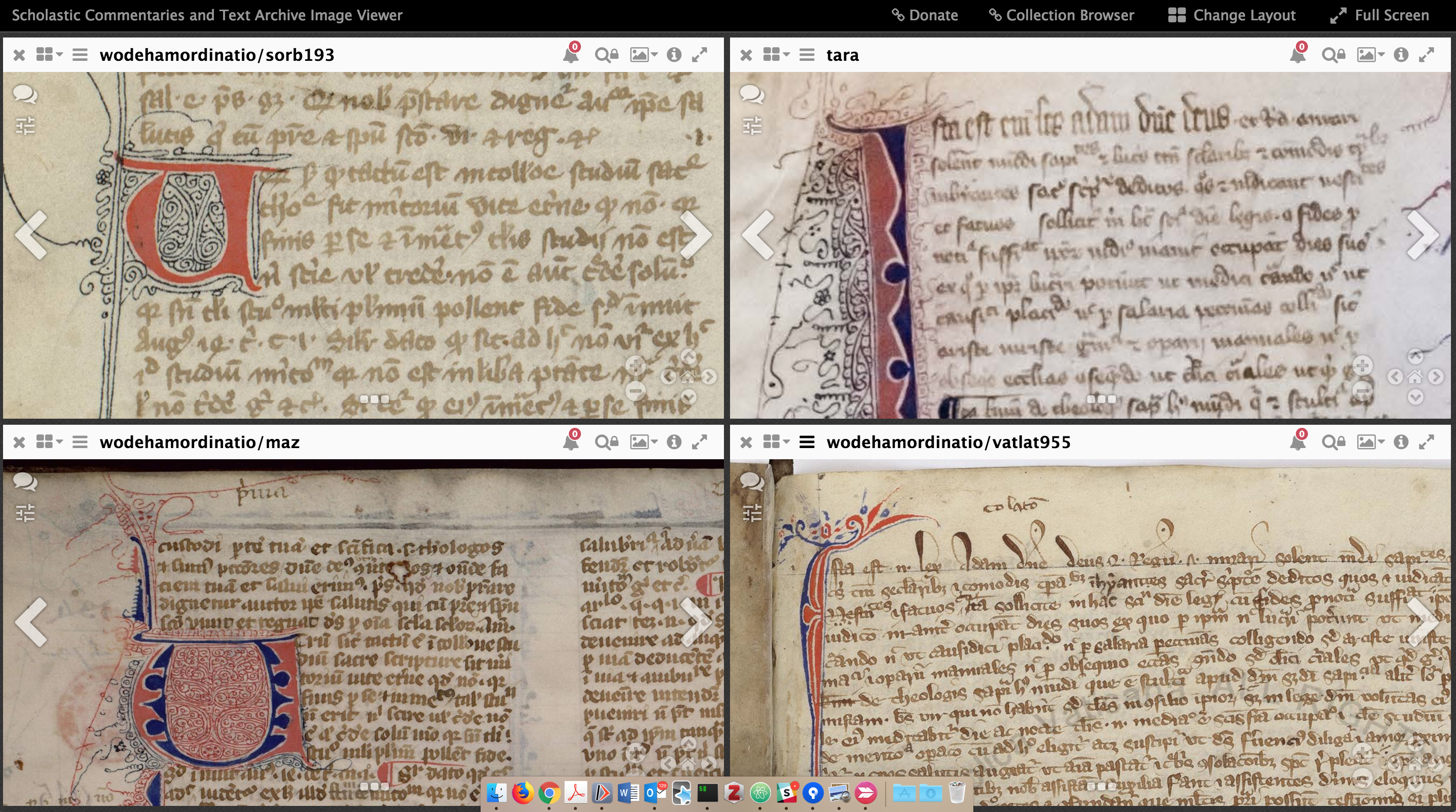The width and height of the screenshot is (1456, 812).
Task: Expand tara window to fullscreen
Action: tap(1427, 55)
